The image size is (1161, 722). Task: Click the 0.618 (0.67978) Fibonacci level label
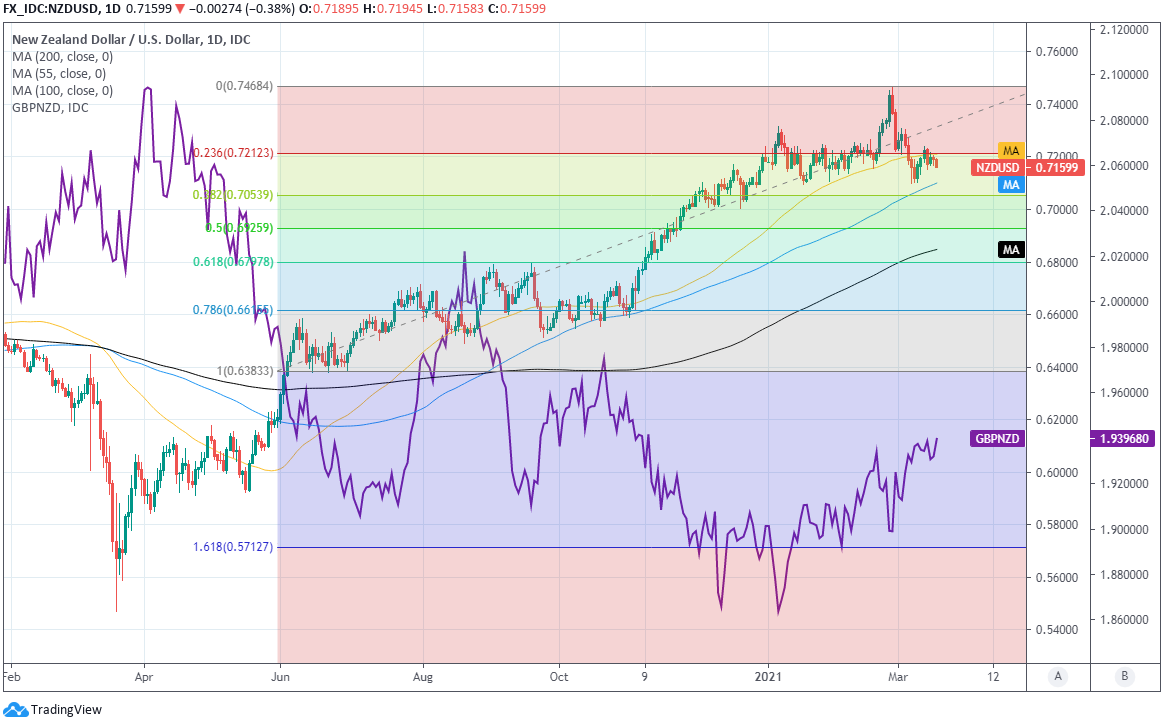tap(234, 262)
